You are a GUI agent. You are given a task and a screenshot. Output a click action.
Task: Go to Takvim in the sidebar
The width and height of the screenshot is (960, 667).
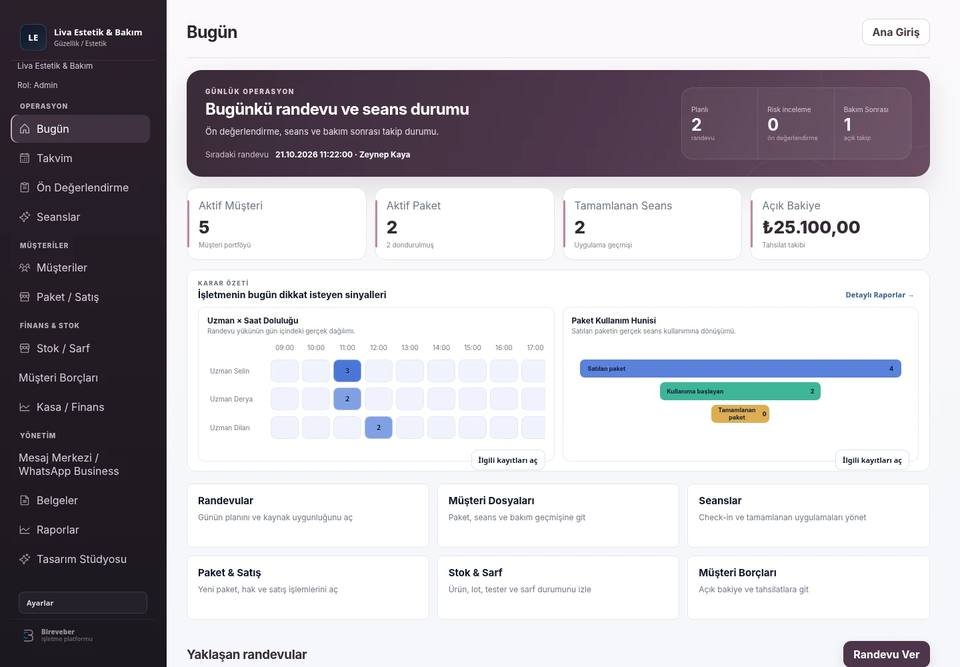[x=80, y=159]
